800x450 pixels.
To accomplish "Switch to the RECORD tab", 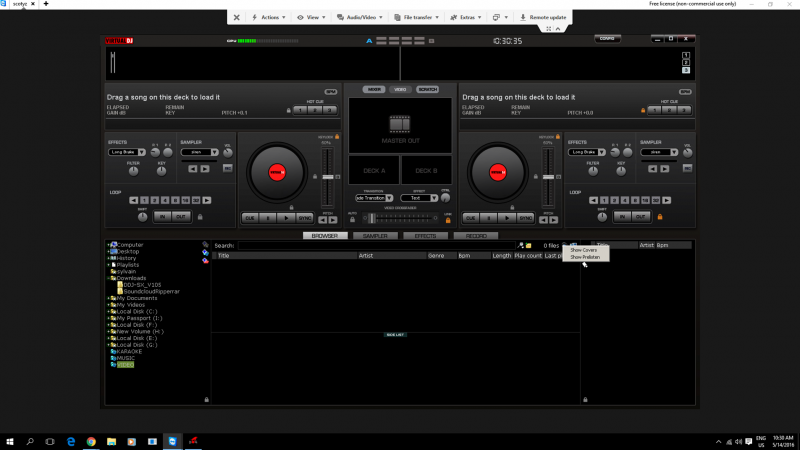I will 476,236.
